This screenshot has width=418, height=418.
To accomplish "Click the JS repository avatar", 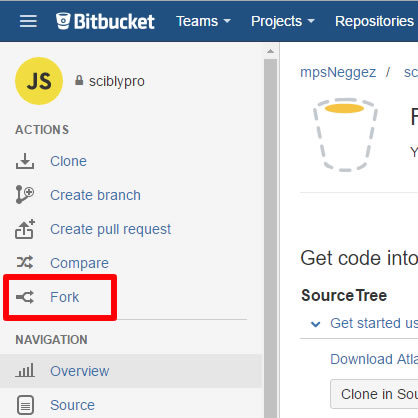I will (39, 81).
